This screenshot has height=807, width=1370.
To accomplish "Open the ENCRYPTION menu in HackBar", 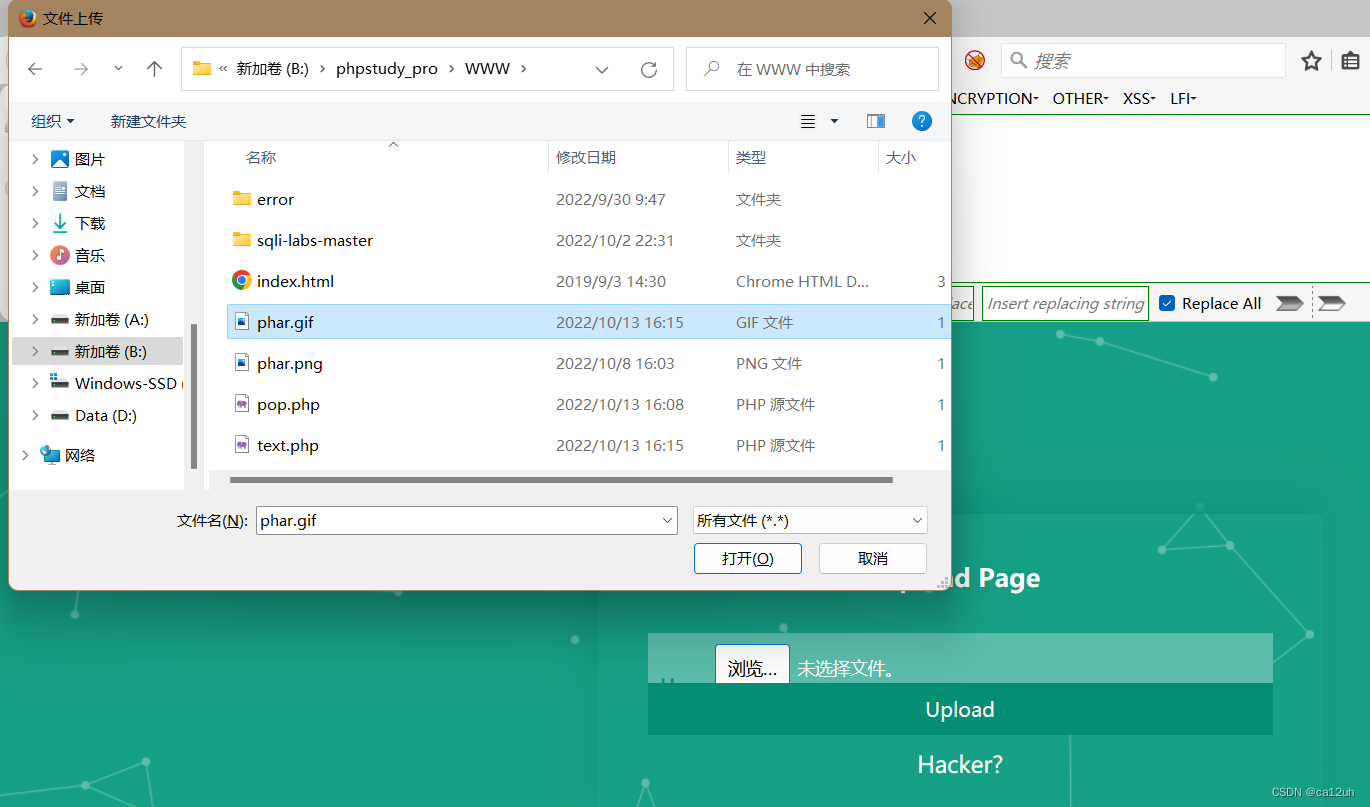I will (x=995, y=98).
